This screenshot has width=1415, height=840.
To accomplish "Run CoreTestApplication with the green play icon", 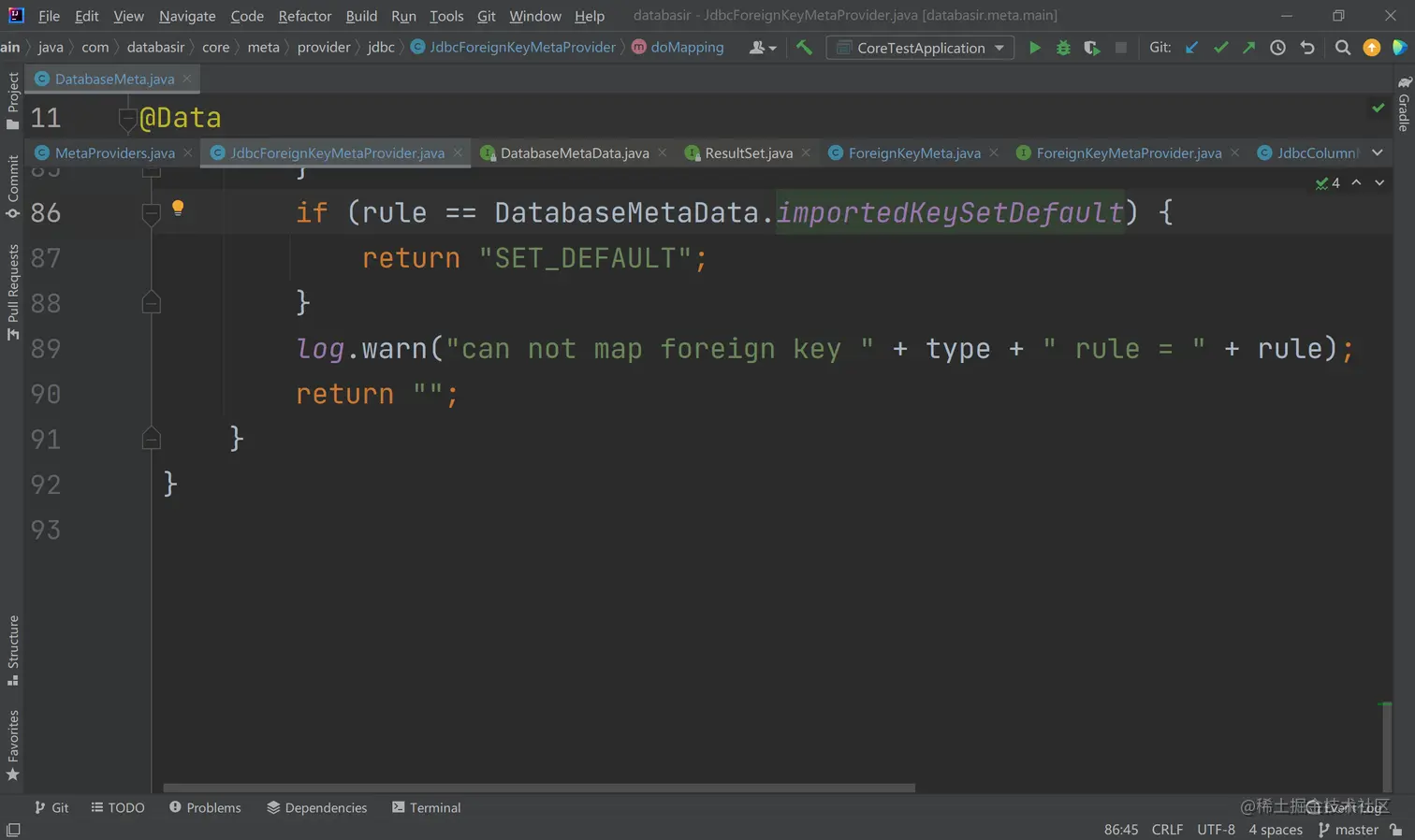I will pos(1034,48).
